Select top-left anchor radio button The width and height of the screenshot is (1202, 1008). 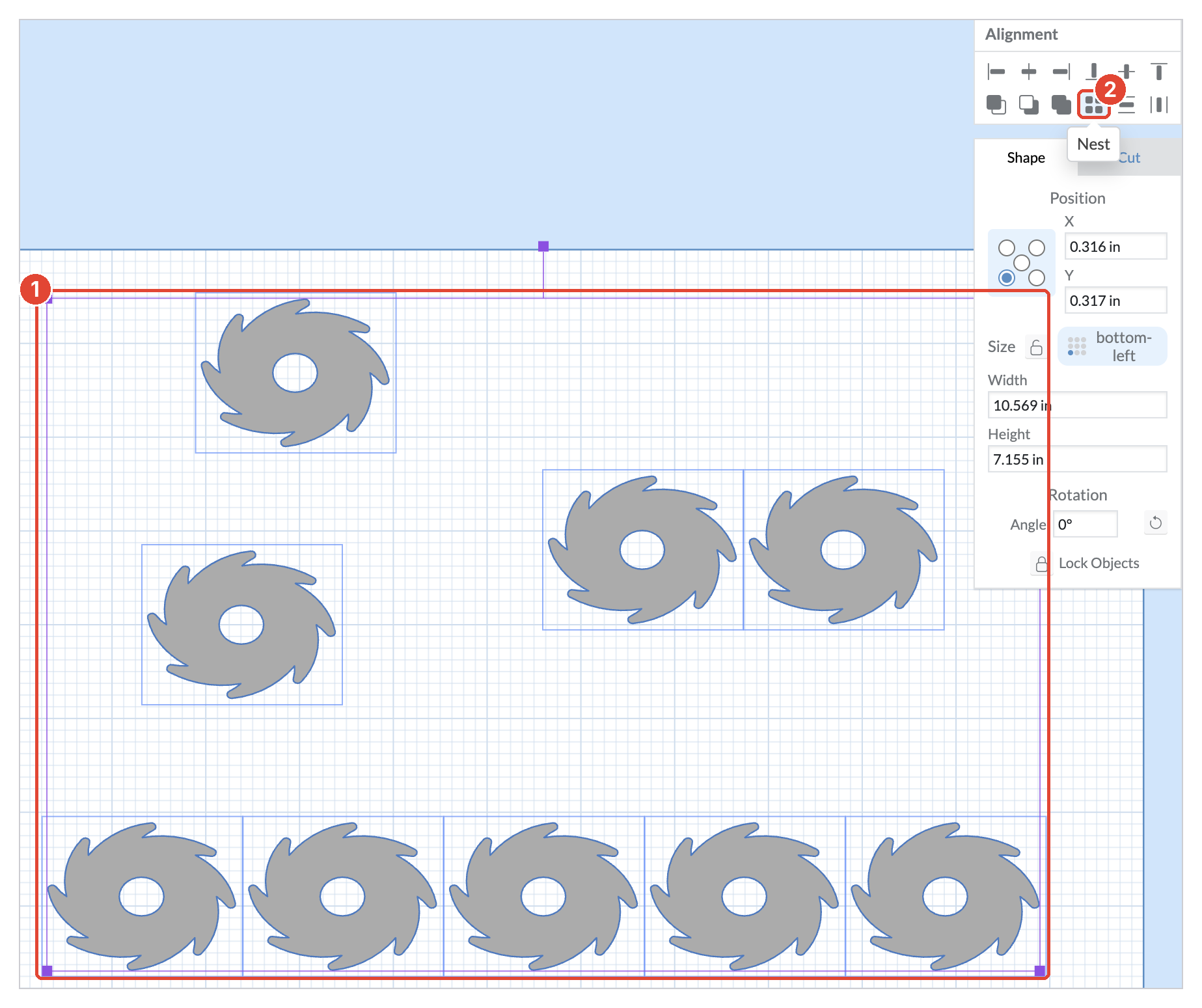coord(1007,248)
